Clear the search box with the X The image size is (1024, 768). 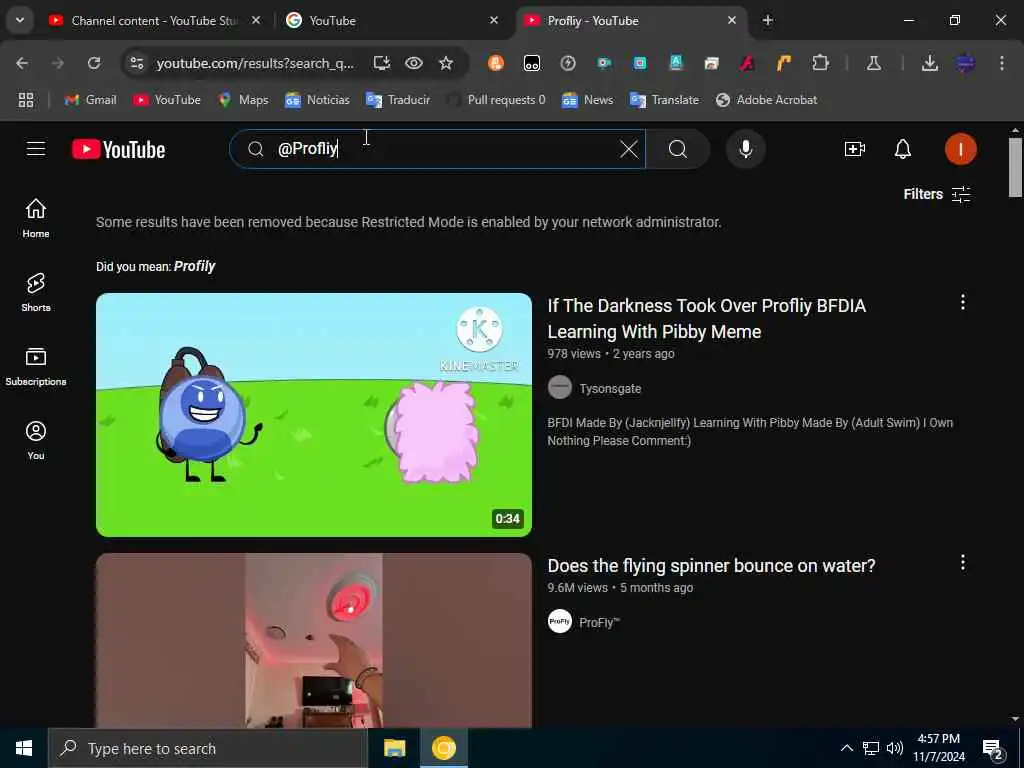pyautogui.click(x=629, y=149)
